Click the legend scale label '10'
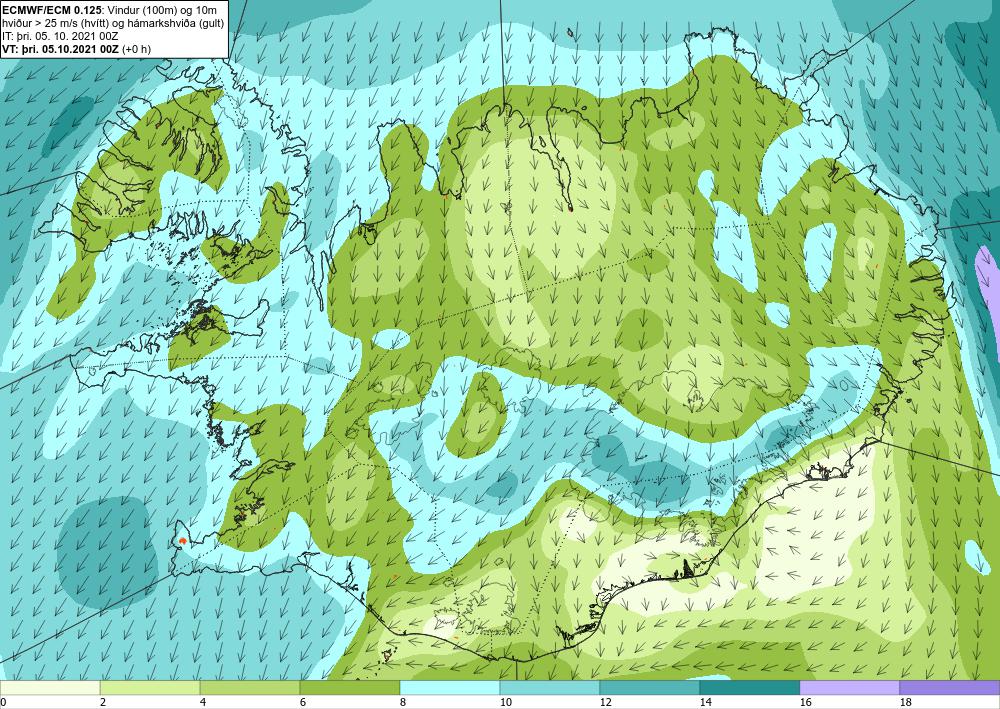Image resolution: width=1000 pixels, height=709 pixels. tap(505, 702)
